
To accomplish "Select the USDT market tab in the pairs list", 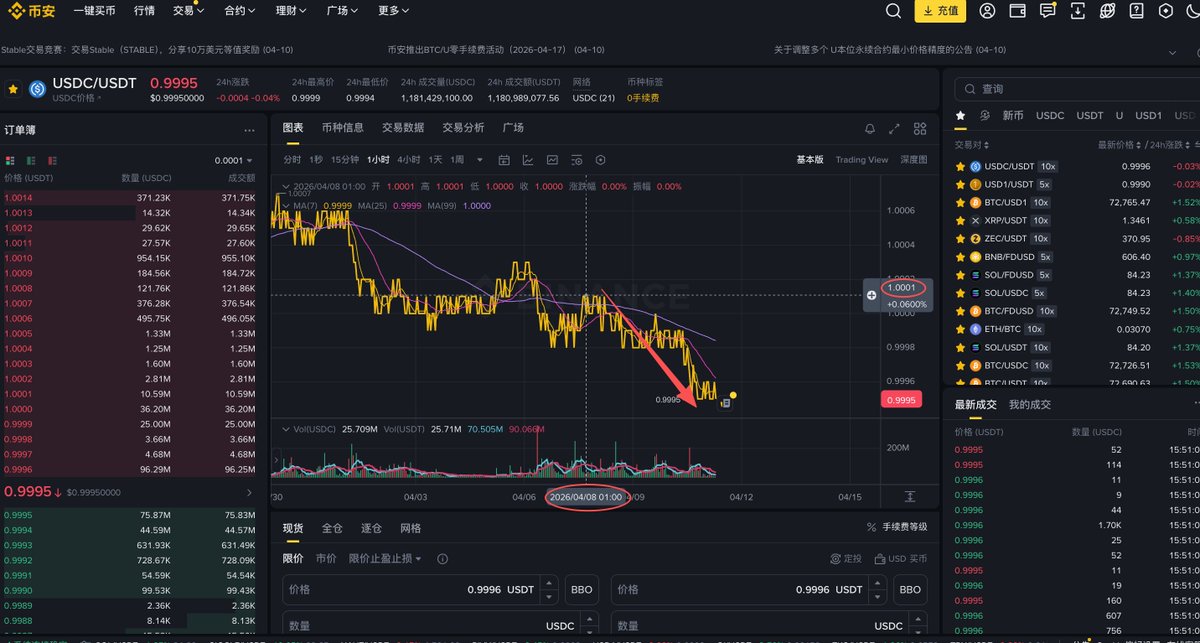I will tap(1090, 115).
